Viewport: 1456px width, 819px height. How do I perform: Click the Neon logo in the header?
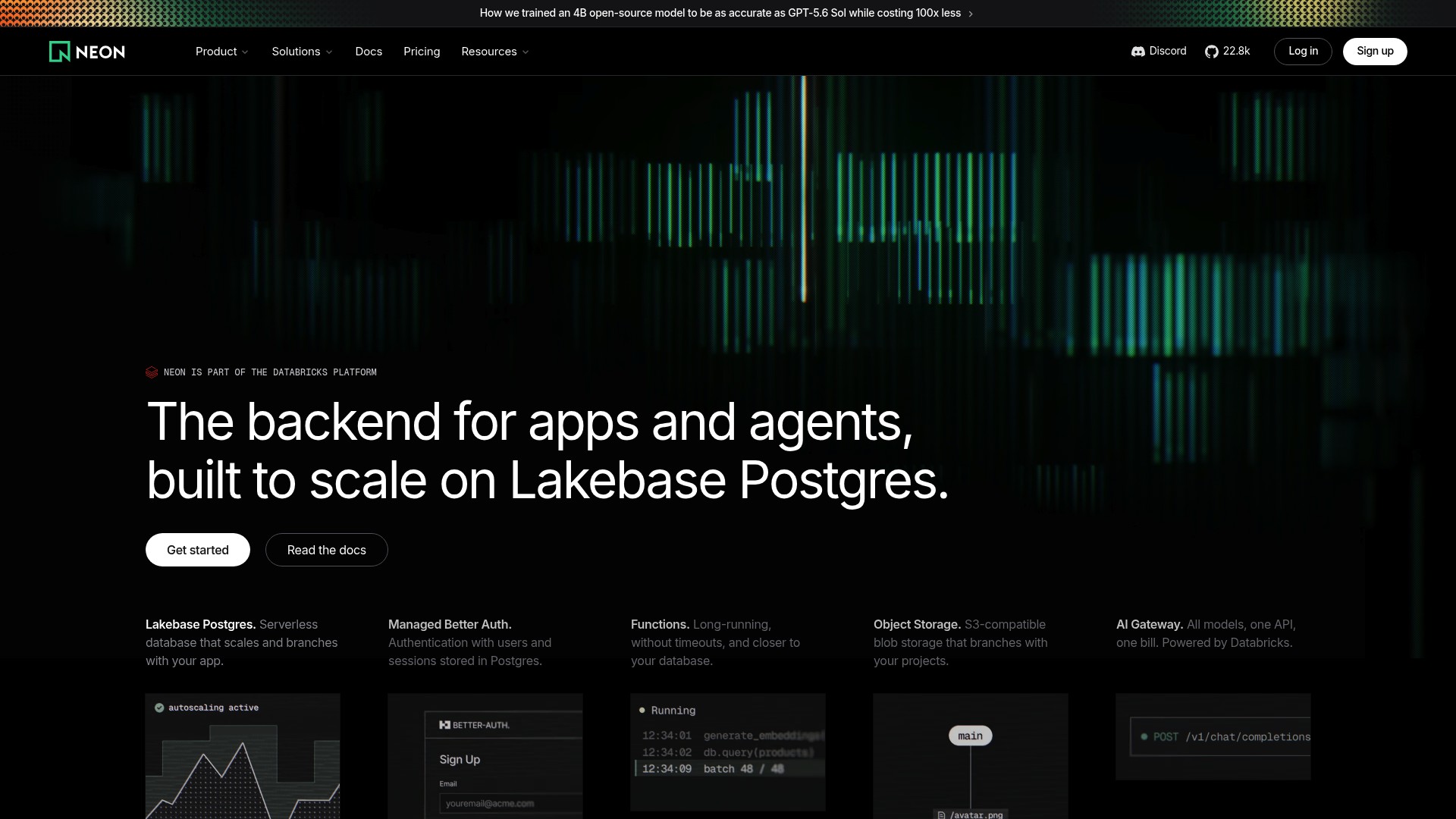pos(87,52)
